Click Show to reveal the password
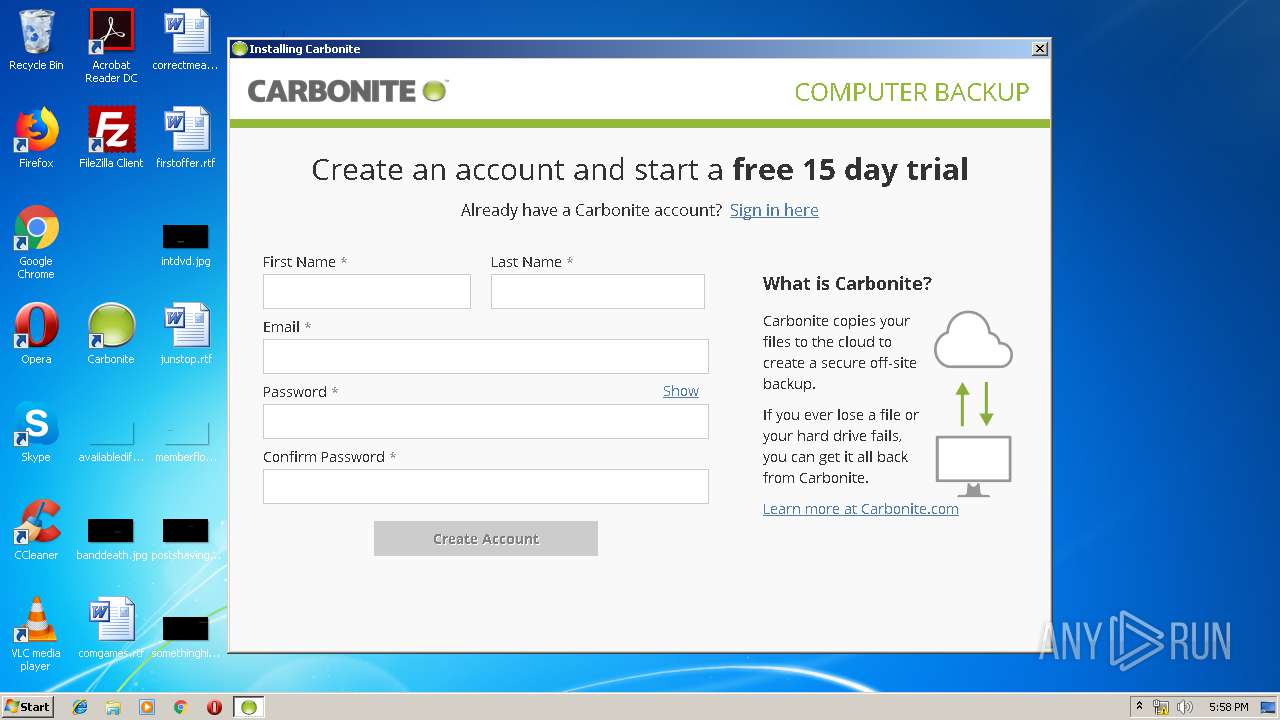The height and width of the screenshot is (720, 1280). click(x=681, y=391)
